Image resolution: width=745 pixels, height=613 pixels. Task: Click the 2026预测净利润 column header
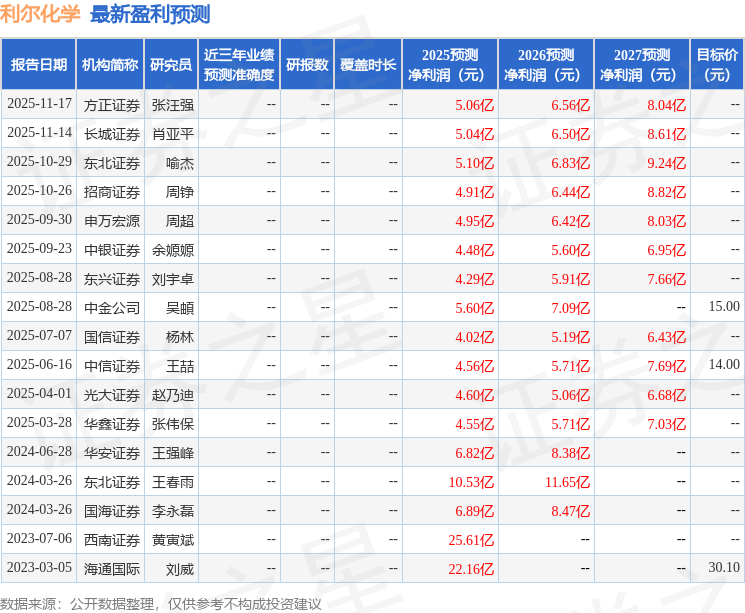pos(546,65)
